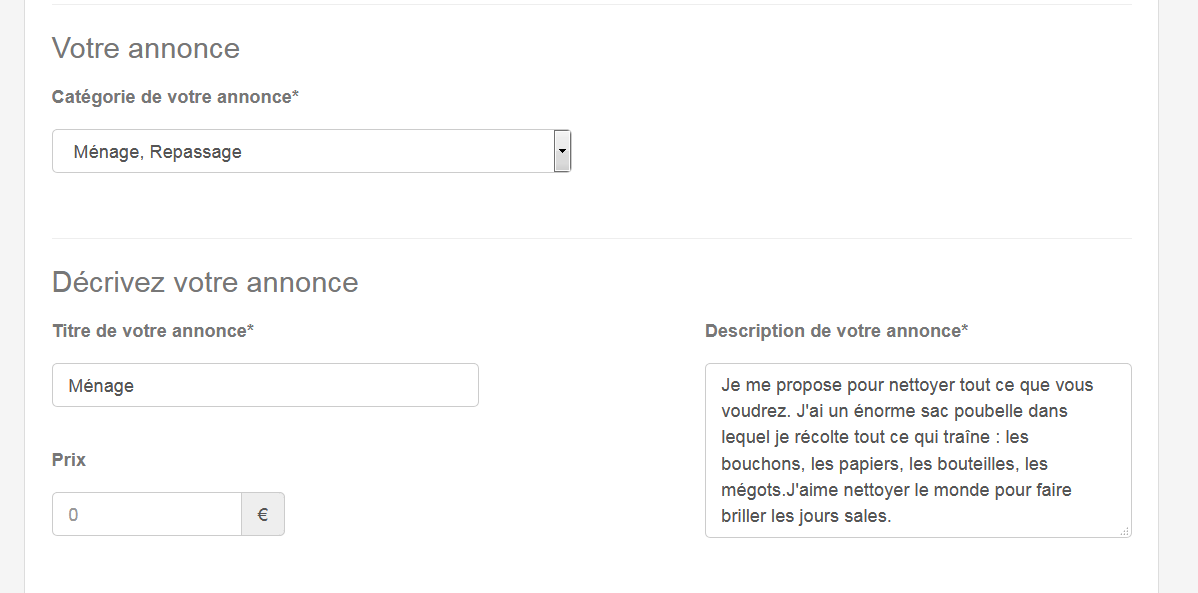Click the "Votre annonce" heading
This screenshot has height=593, width=1198.
(146, 48)
